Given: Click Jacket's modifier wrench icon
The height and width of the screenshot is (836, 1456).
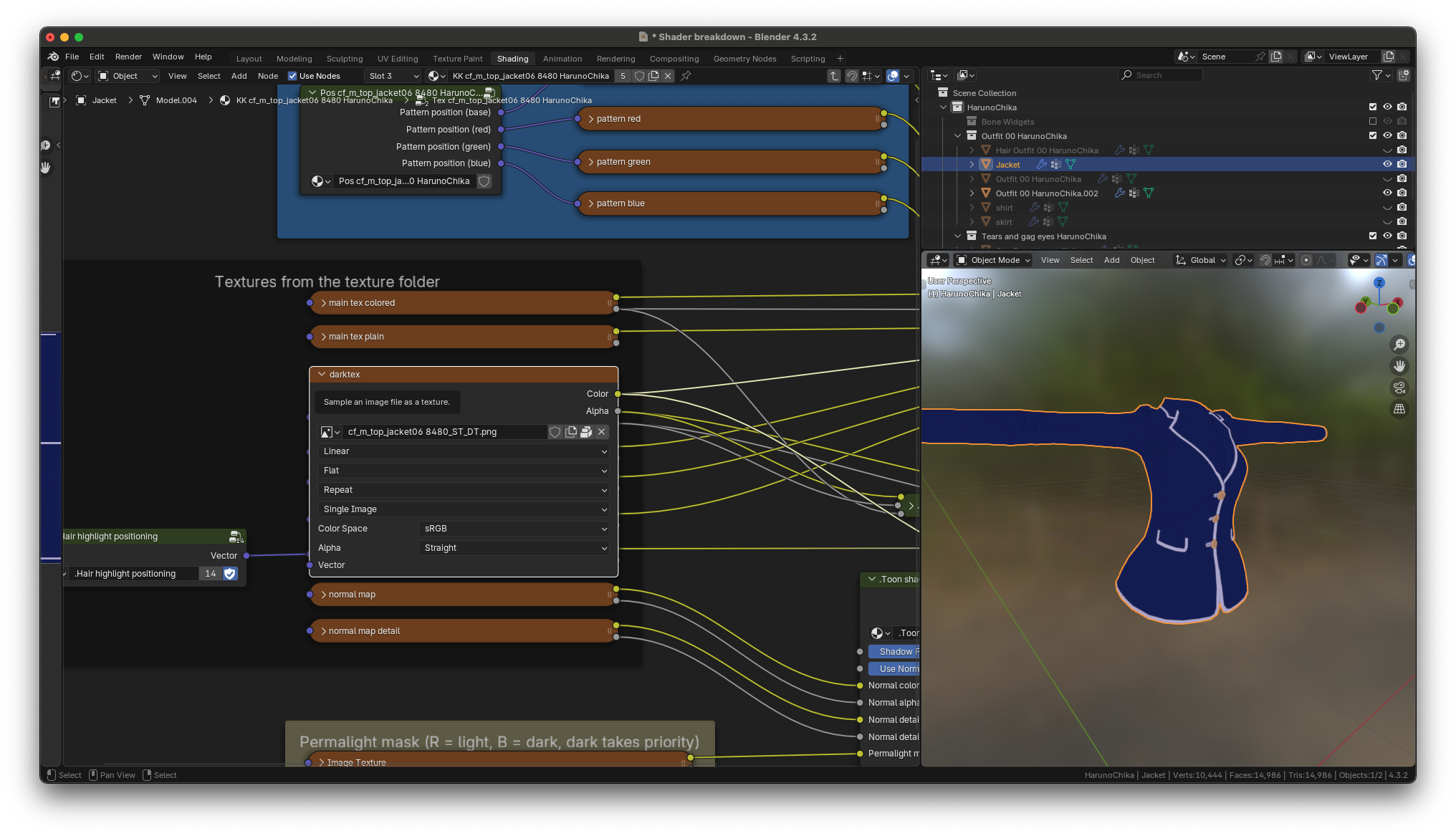Looking at the screenshot, I should pyautogui.click(x=1042, y=165).
